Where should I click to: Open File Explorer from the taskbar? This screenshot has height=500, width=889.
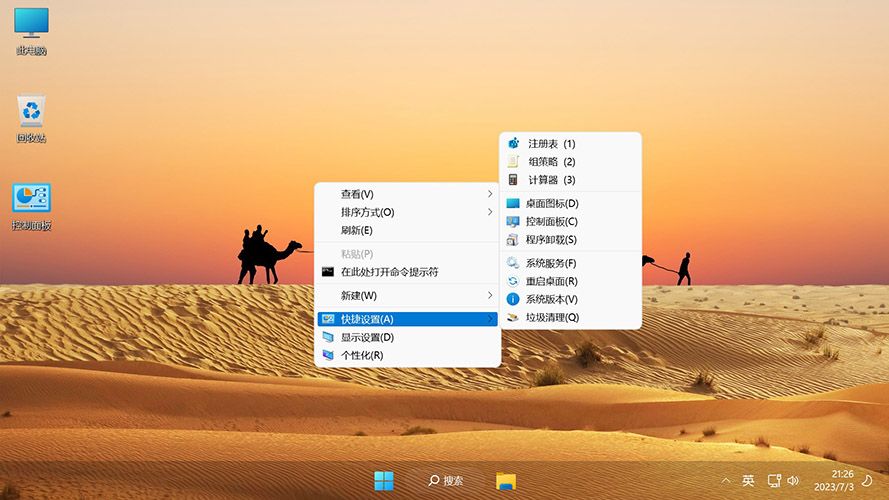tap(506, 481)
